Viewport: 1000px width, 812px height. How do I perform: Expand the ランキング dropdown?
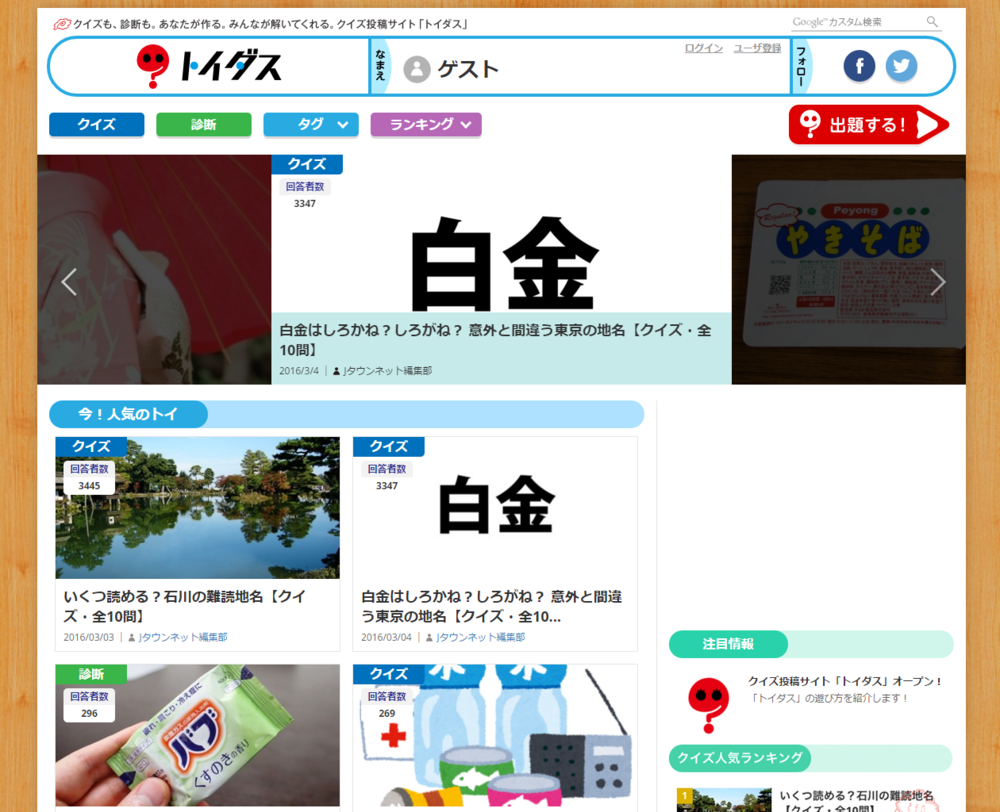pos(425,124)
